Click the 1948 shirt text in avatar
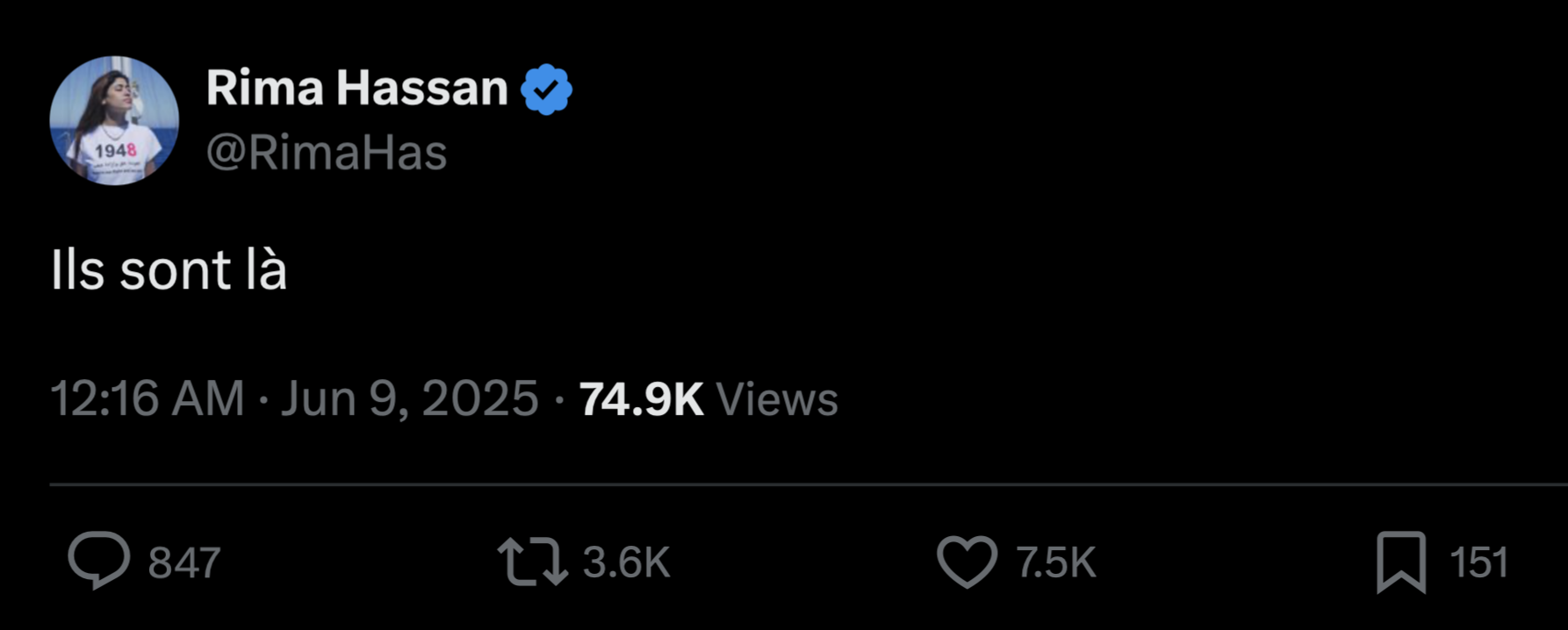Viewport: 1568px width, 630px height. (x=115, y=151)
